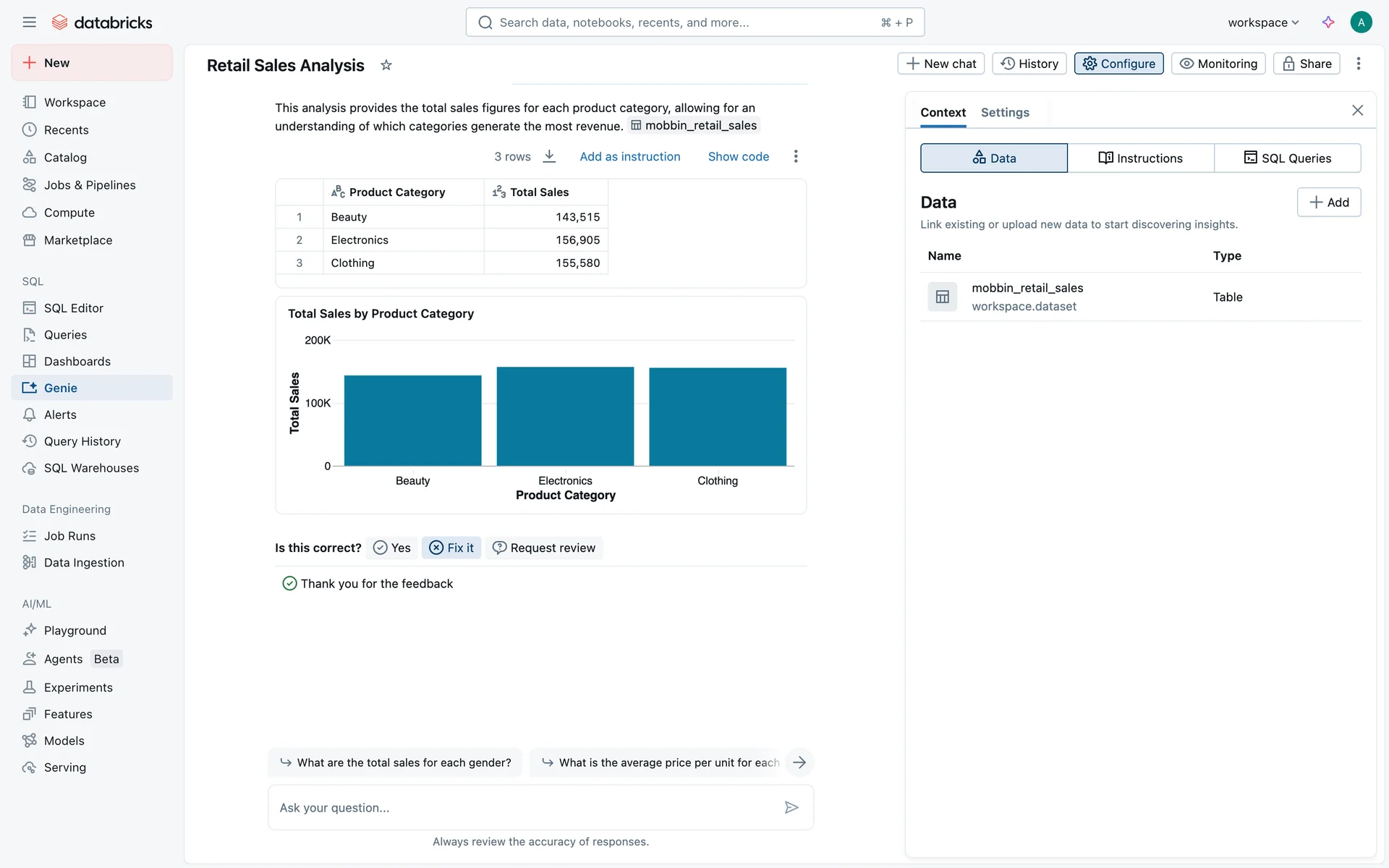Switch to the Settings tab
Image resolution: width=1389 pixels, height=868 pixels.
[x=1005, y=112]
